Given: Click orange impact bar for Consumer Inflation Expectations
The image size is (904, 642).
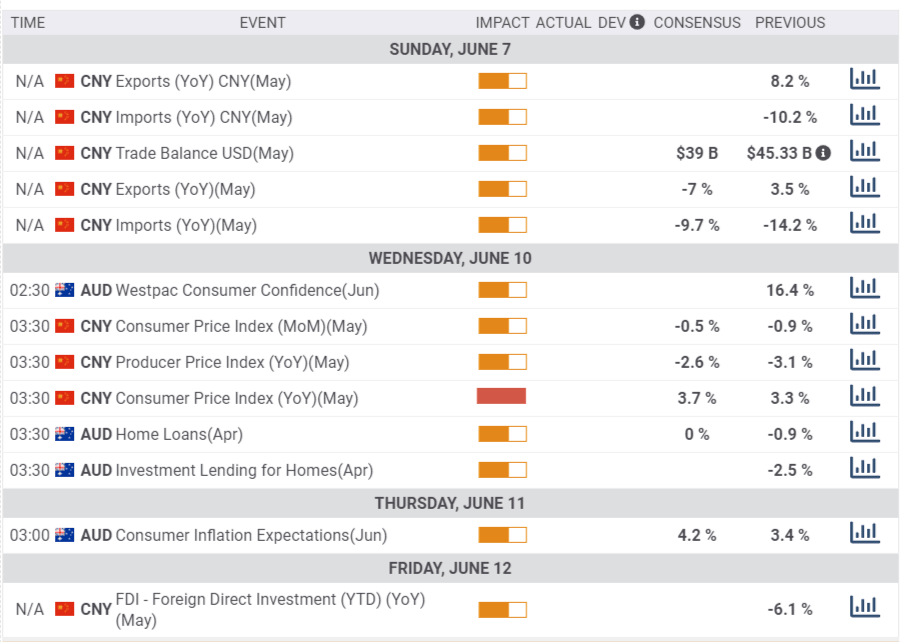Looking at the screenshot, I should (502, 535).
